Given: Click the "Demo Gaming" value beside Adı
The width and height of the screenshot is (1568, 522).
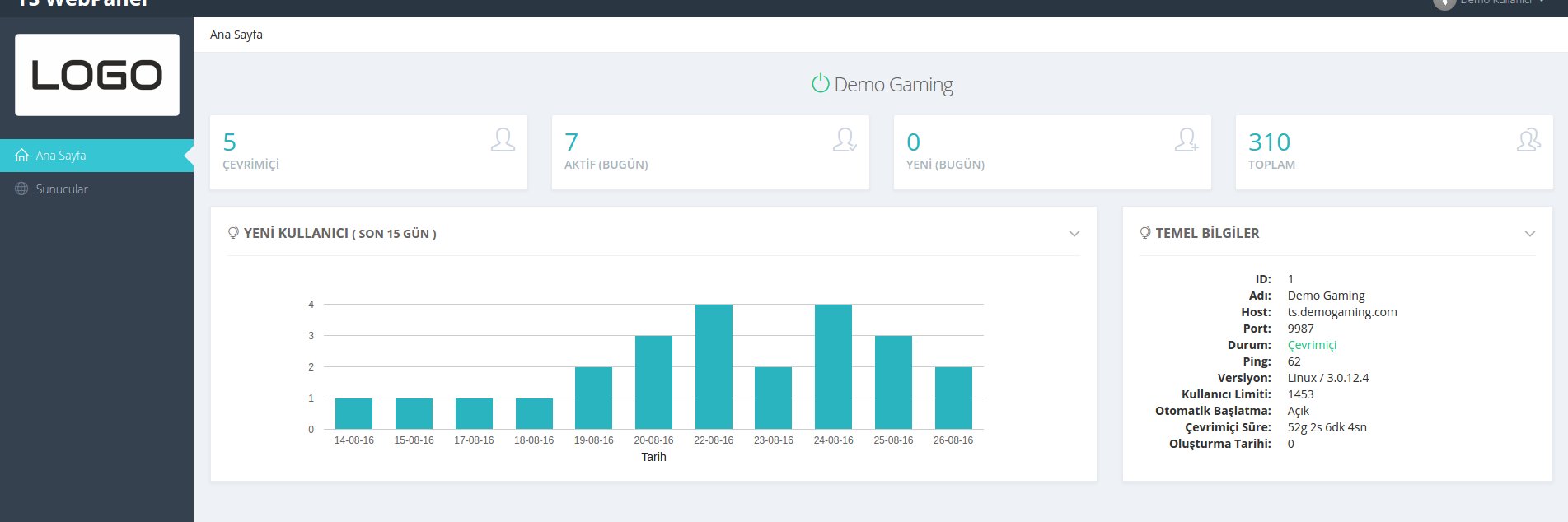Looking at the screenshot, I should (1327, 296).
